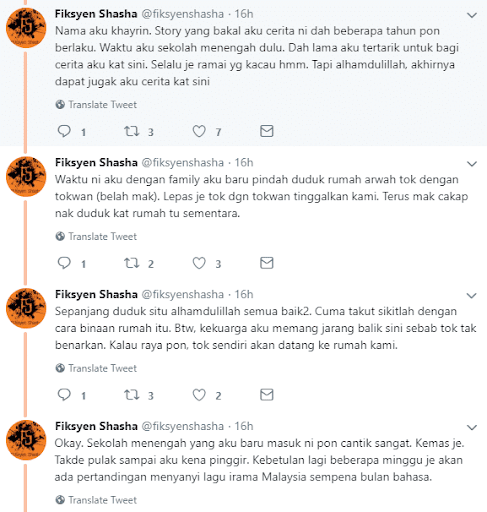The height and width of the screenshot is (512, 487).
Task: Expand the chevron menu on 'Waktu ni aku' tweet
Action: click(472, 164)
